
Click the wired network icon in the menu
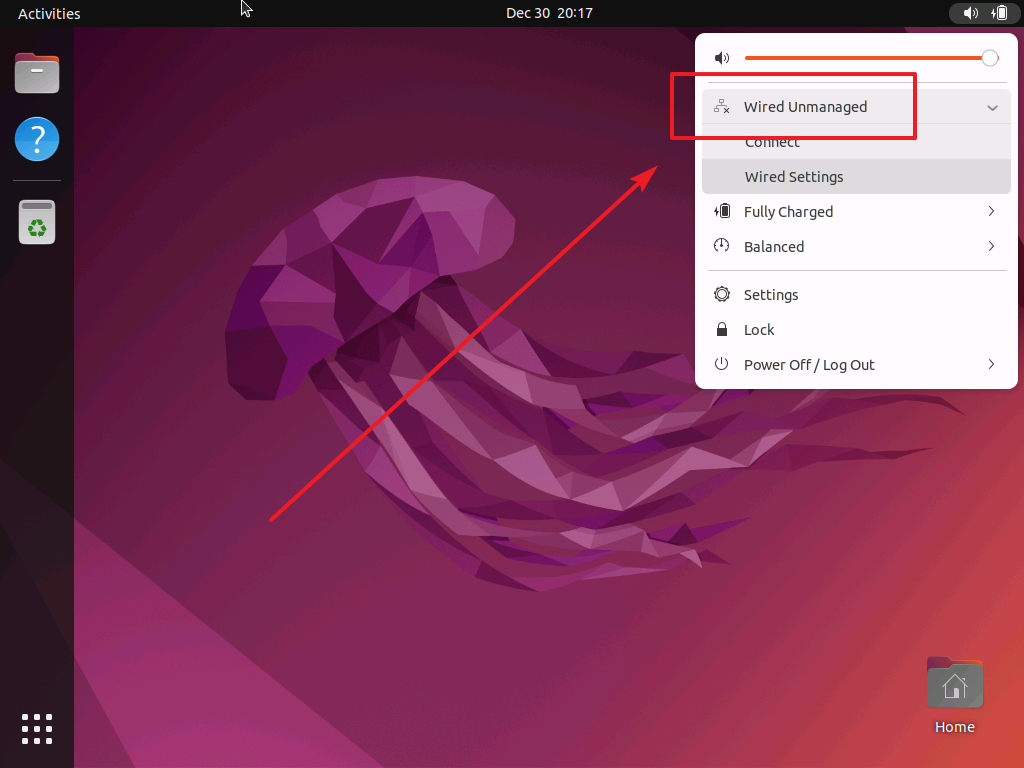point(722,106)
